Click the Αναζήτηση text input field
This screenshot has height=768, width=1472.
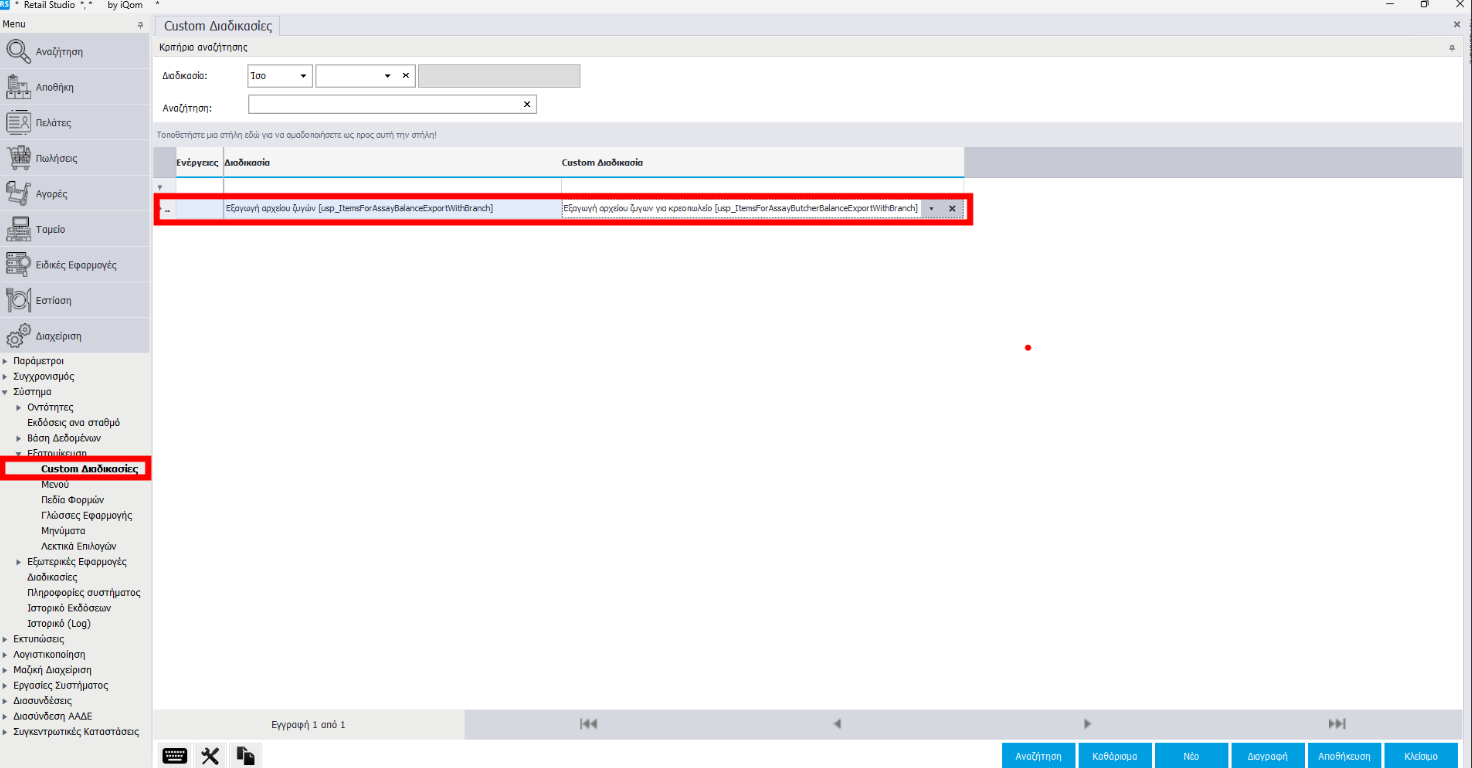click(385, 105)
